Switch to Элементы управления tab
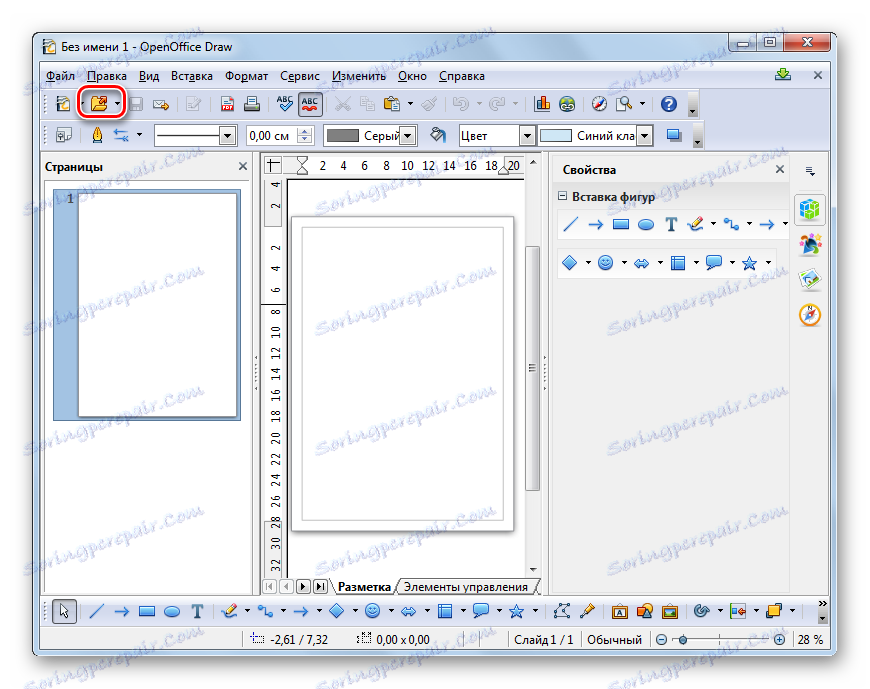The width and height of the screenshot is (870, 689). (466, 587)
